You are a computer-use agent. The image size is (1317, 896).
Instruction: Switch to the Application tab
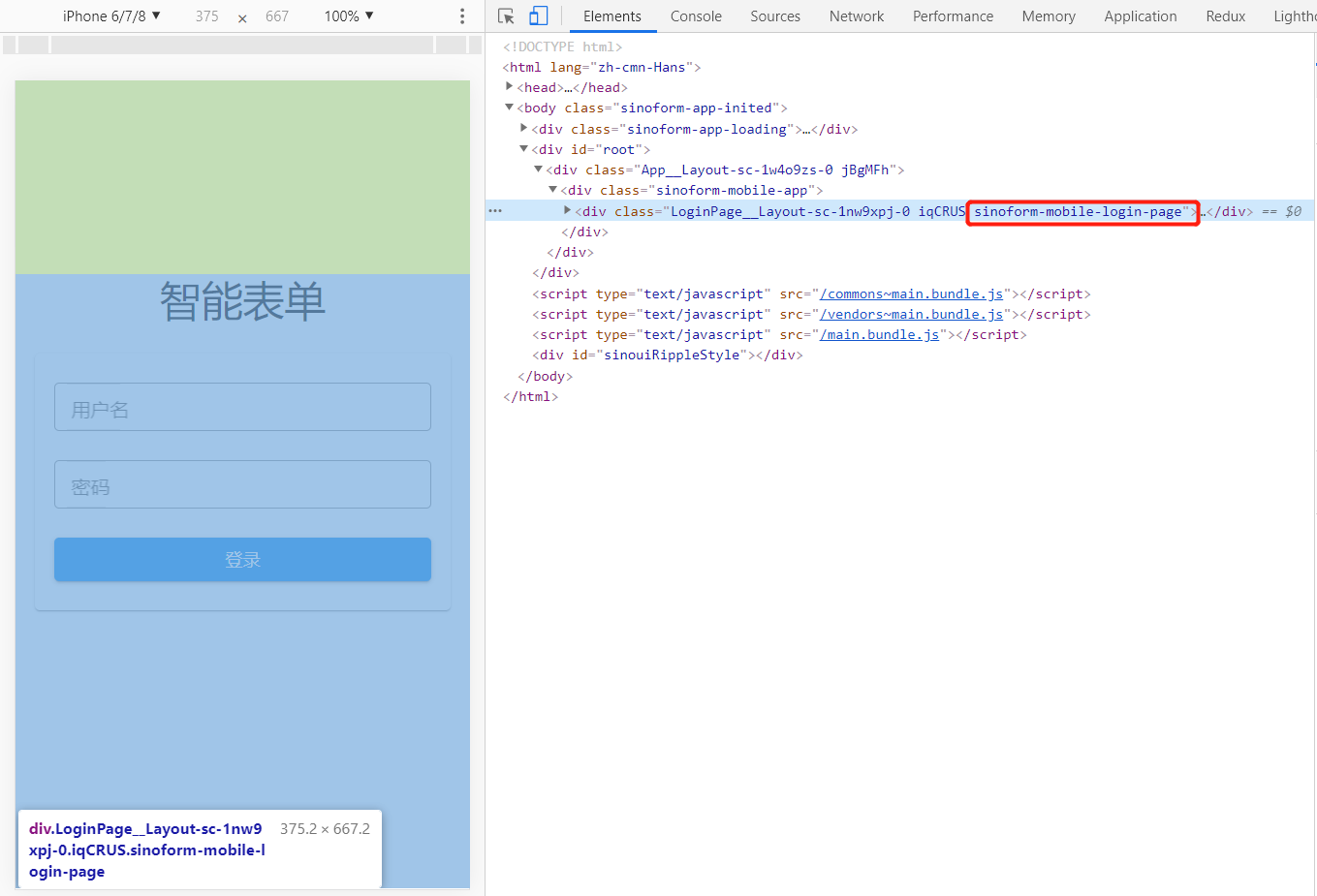coord(1141,16)
